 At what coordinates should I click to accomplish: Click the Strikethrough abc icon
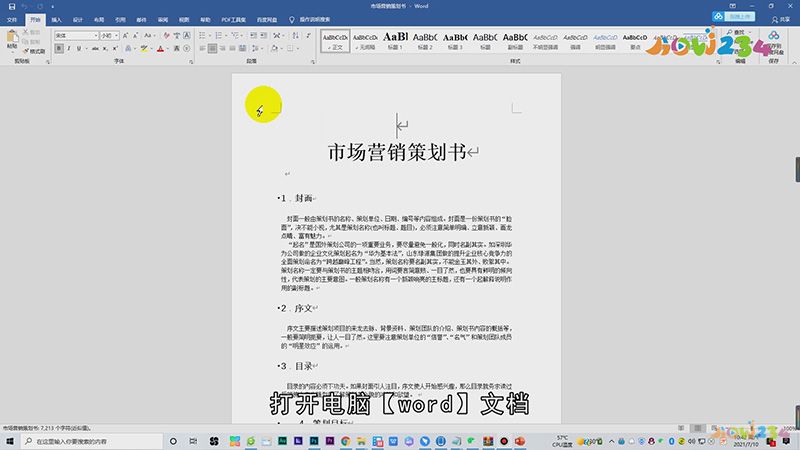pos(95,48)
